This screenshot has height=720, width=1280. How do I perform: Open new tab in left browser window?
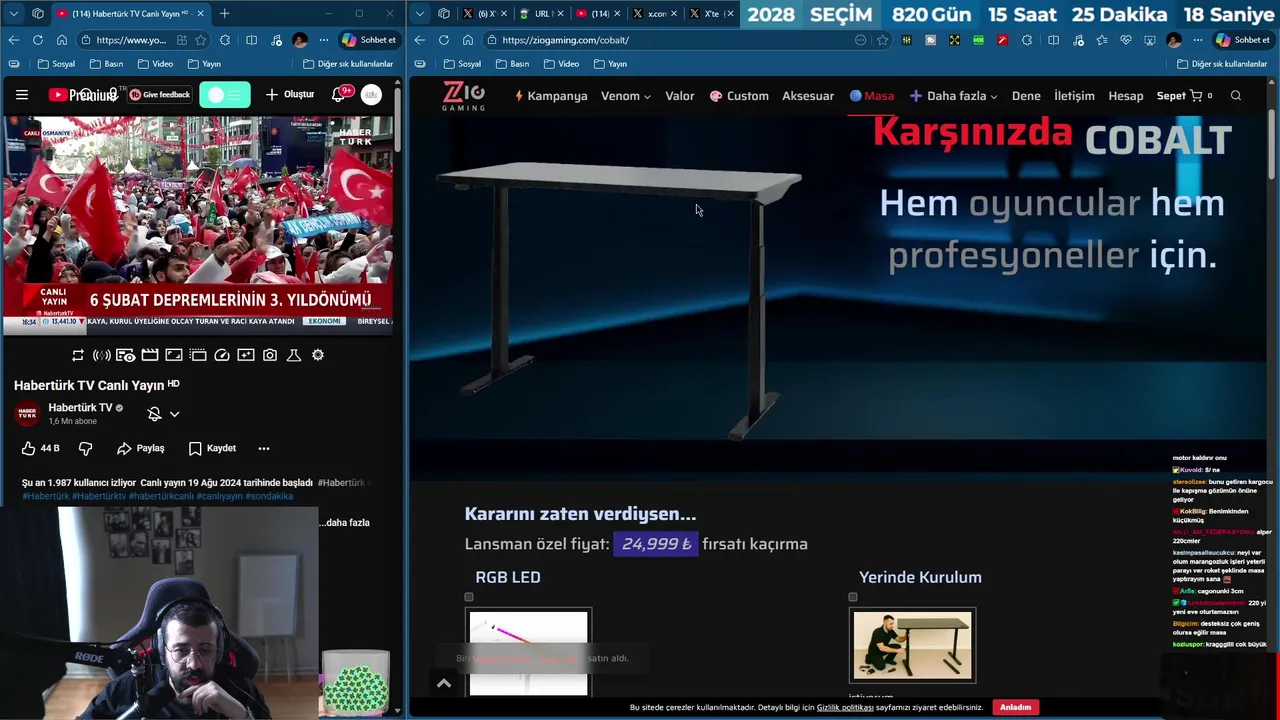coord(224,13)
